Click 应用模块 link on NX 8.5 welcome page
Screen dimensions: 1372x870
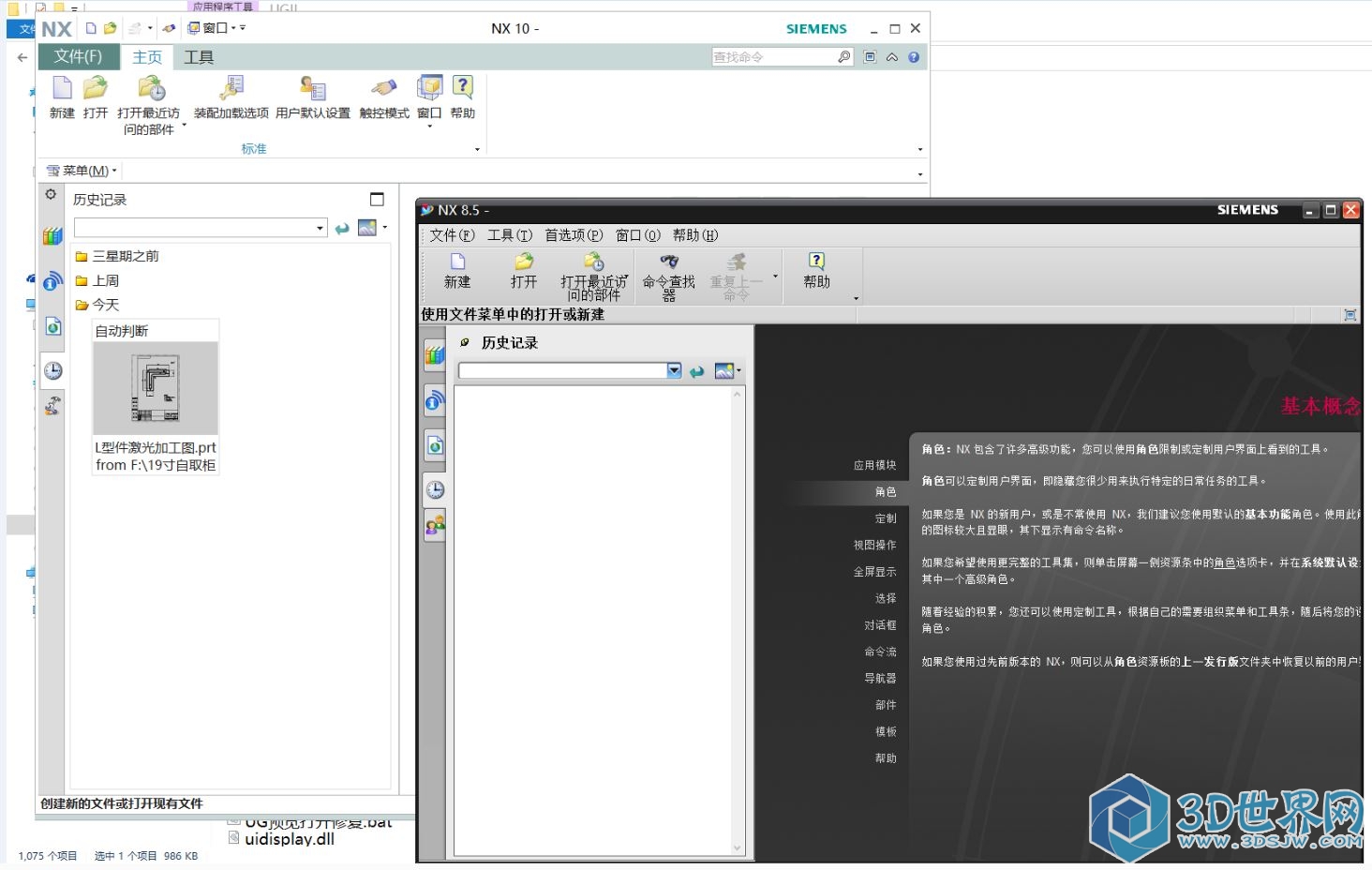(x=875, y=465)
